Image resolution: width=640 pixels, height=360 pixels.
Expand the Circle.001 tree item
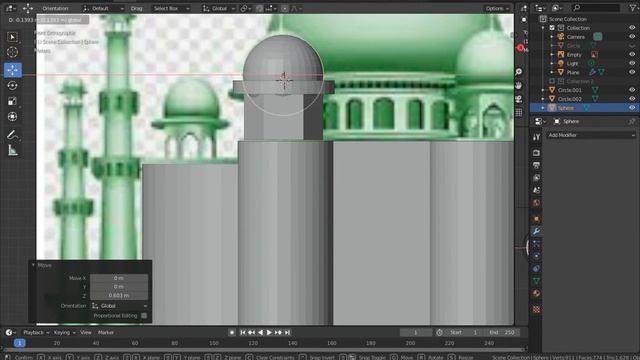543,90
